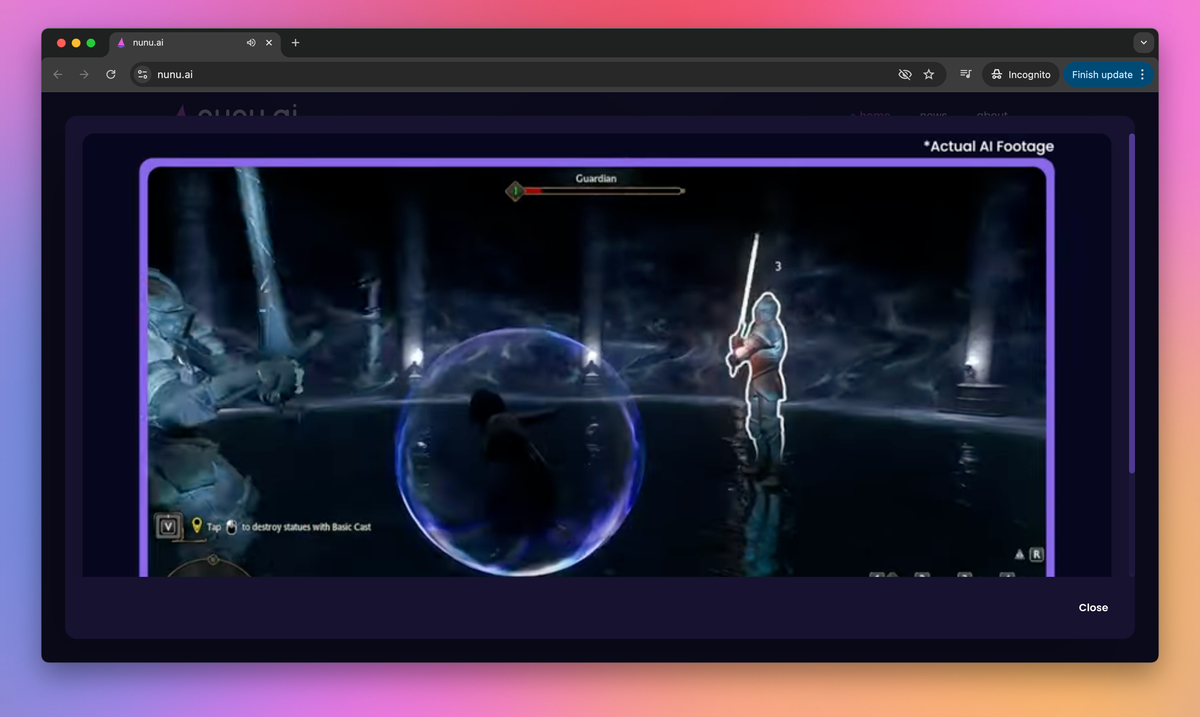
Task: Click the blue shield bubble in video
Action: 520,450
